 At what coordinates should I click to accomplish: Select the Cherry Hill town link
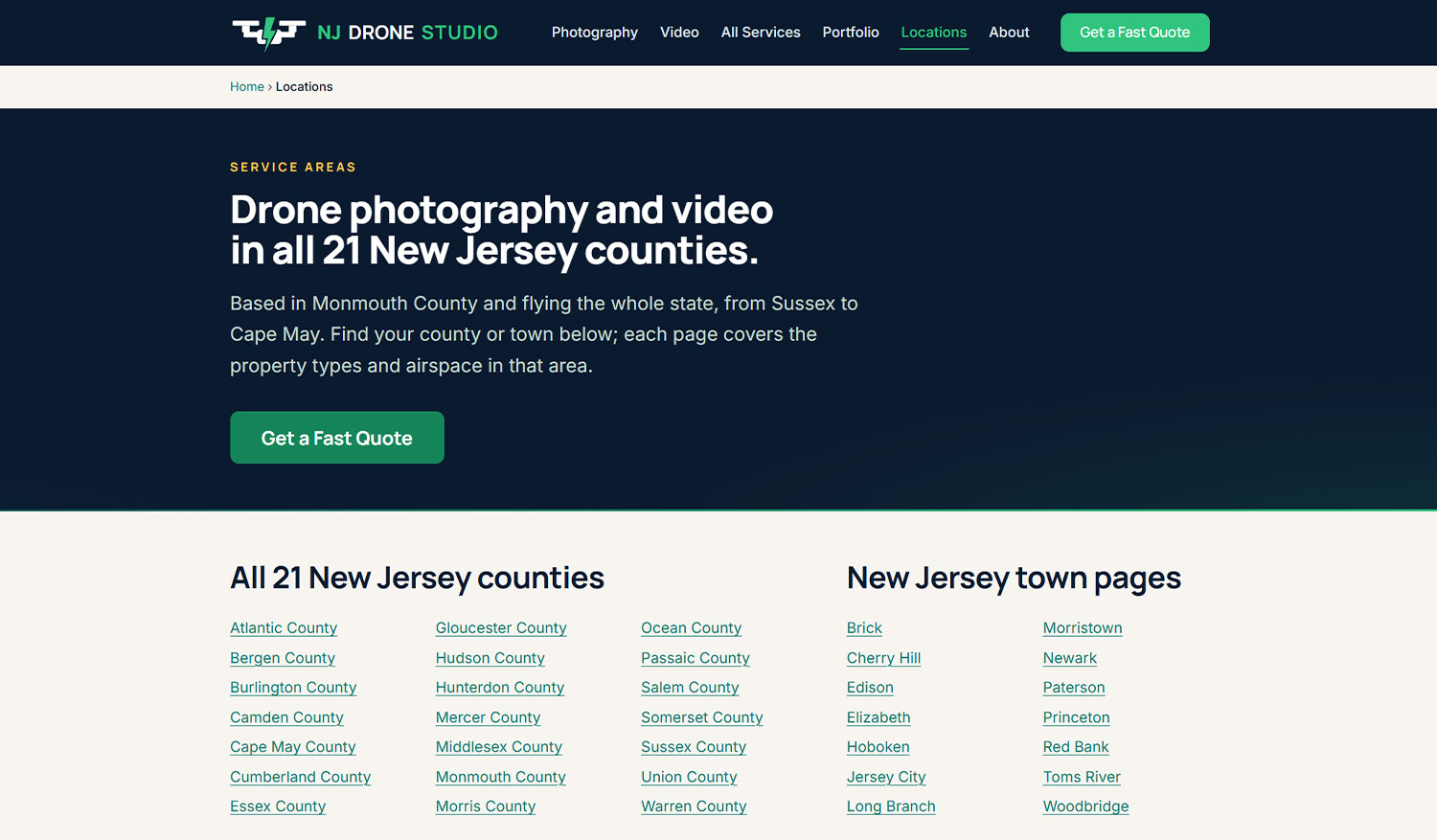[x=883, y=658]
